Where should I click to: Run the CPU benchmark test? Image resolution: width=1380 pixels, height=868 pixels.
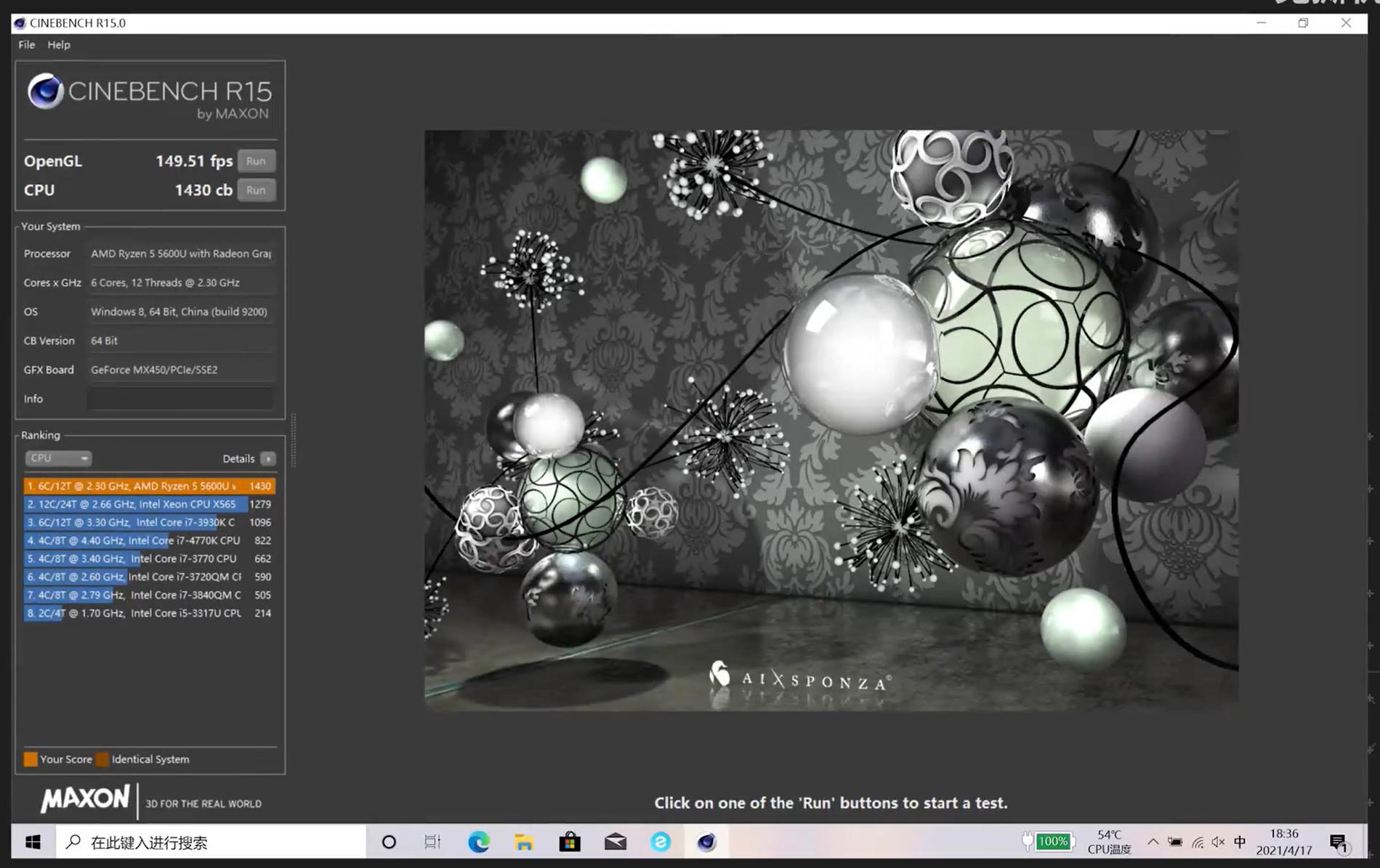(x=256, y=190)
